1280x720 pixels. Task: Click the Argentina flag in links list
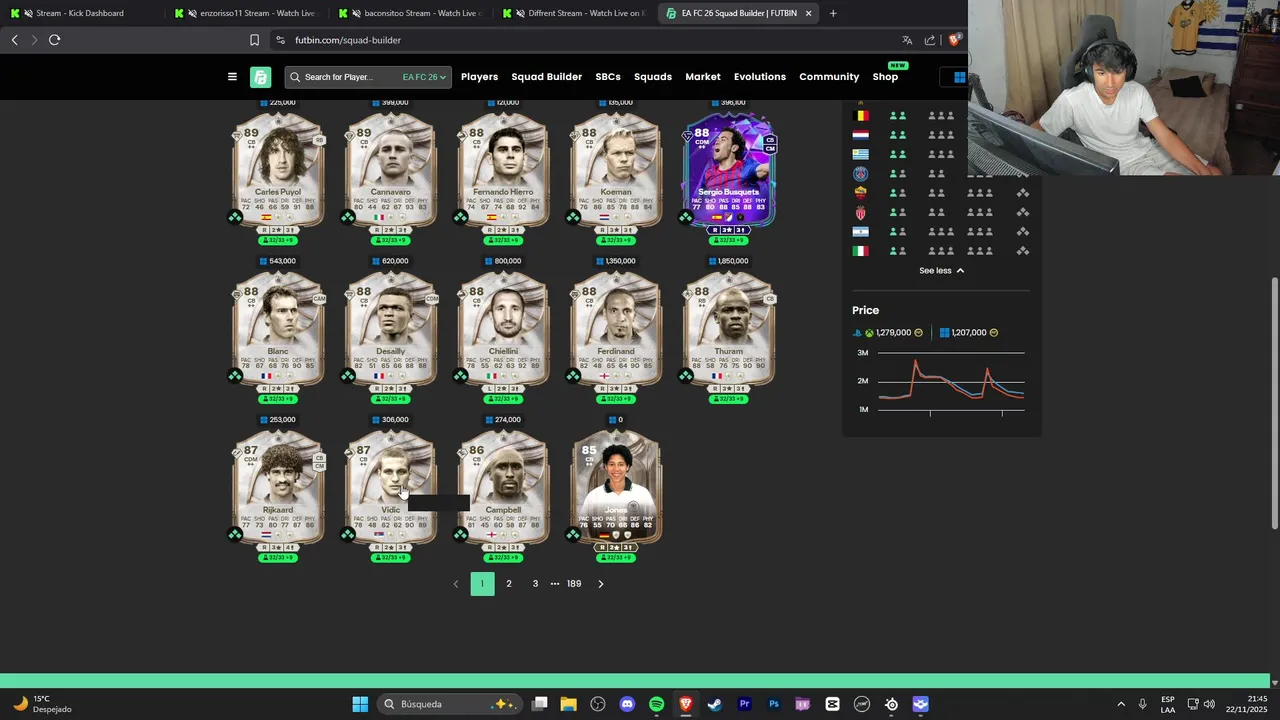coord(860,232)
